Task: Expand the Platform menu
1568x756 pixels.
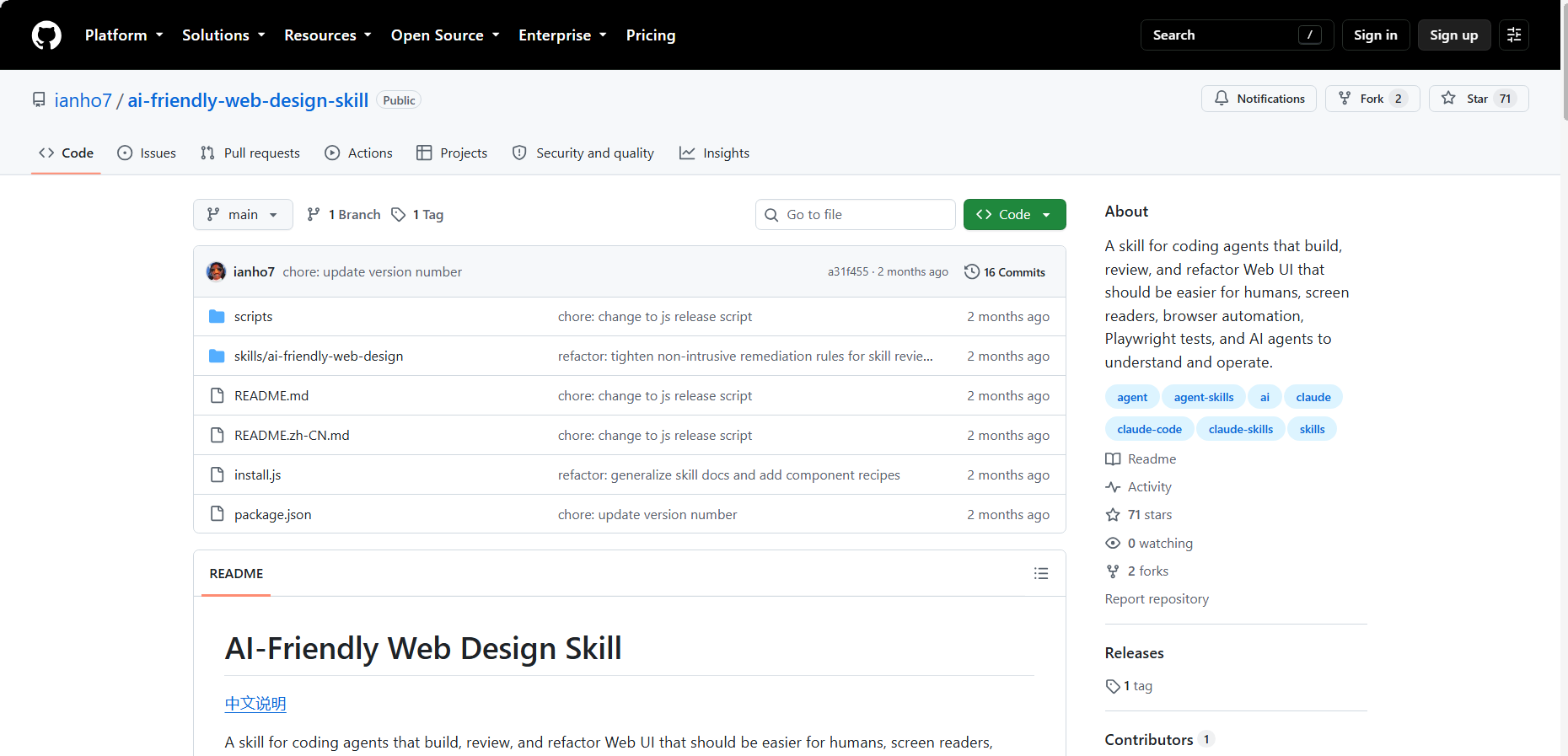Action: pyautogui.click(x=124, y=35)
